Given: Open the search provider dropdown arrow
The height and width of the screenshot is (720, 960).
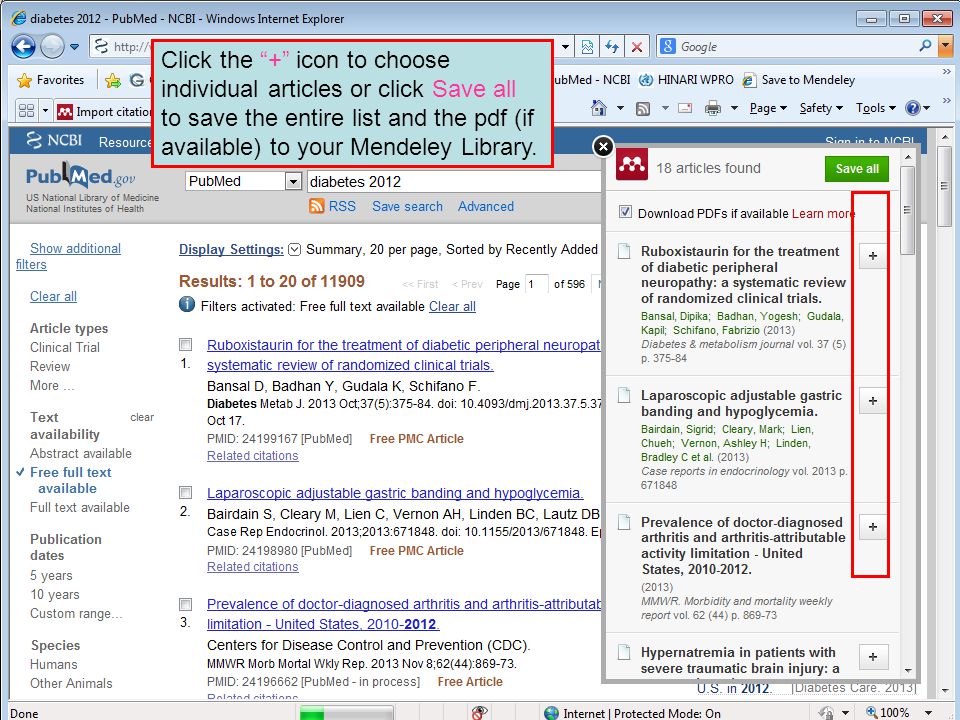Looking at the screenshot, I should pyautogui.click(x=945, y=46).
